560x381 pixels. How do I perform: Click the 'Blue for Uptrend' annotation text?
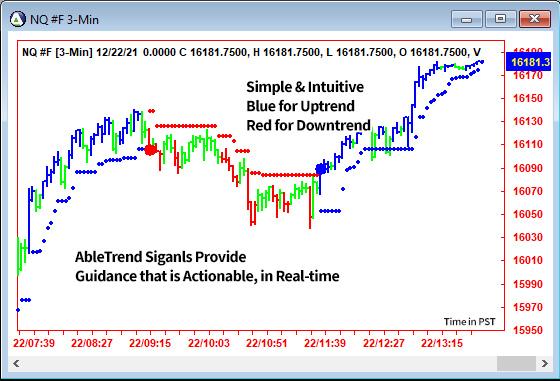click(300, 106)
